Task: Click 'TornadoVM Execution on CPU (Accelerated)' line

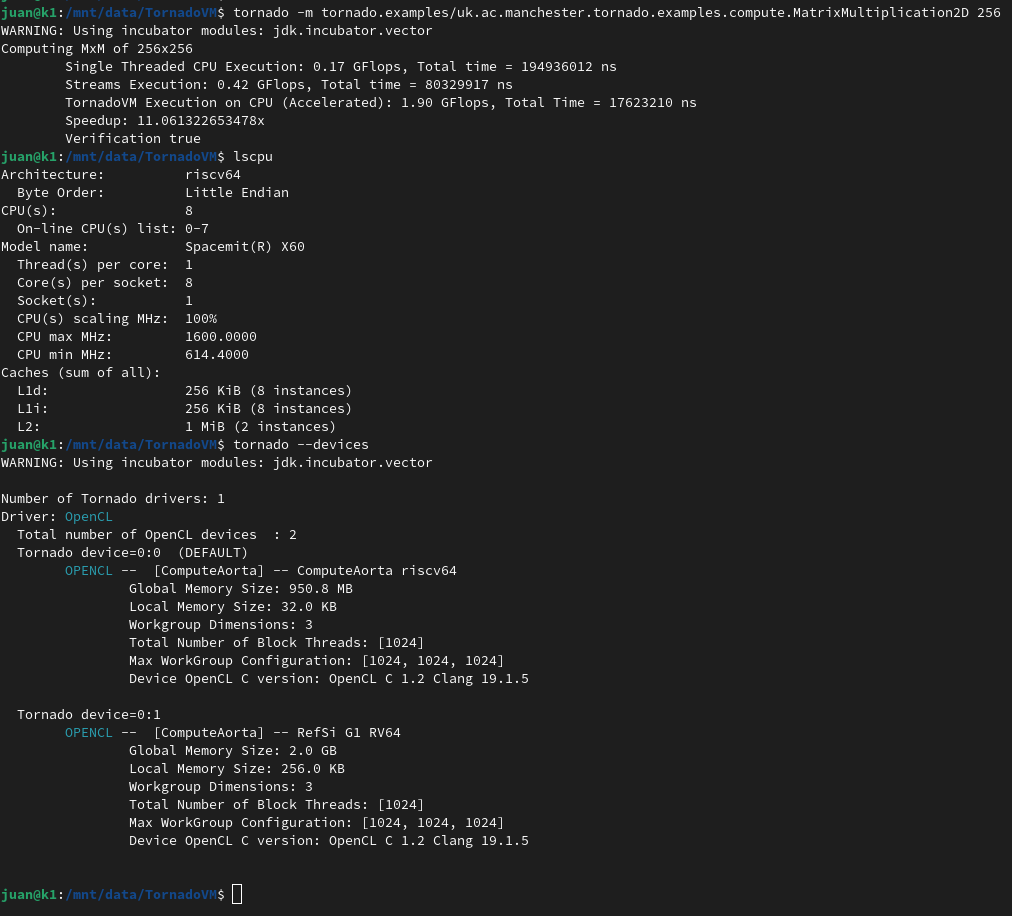Action: (x=381, y=103)
